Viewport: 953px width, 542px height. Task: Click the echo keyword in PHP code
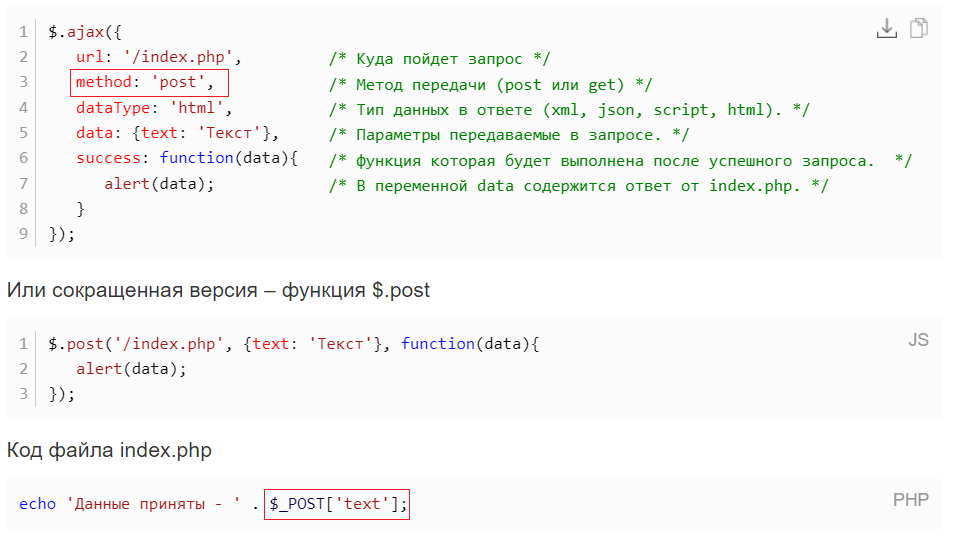pos(37,504)
